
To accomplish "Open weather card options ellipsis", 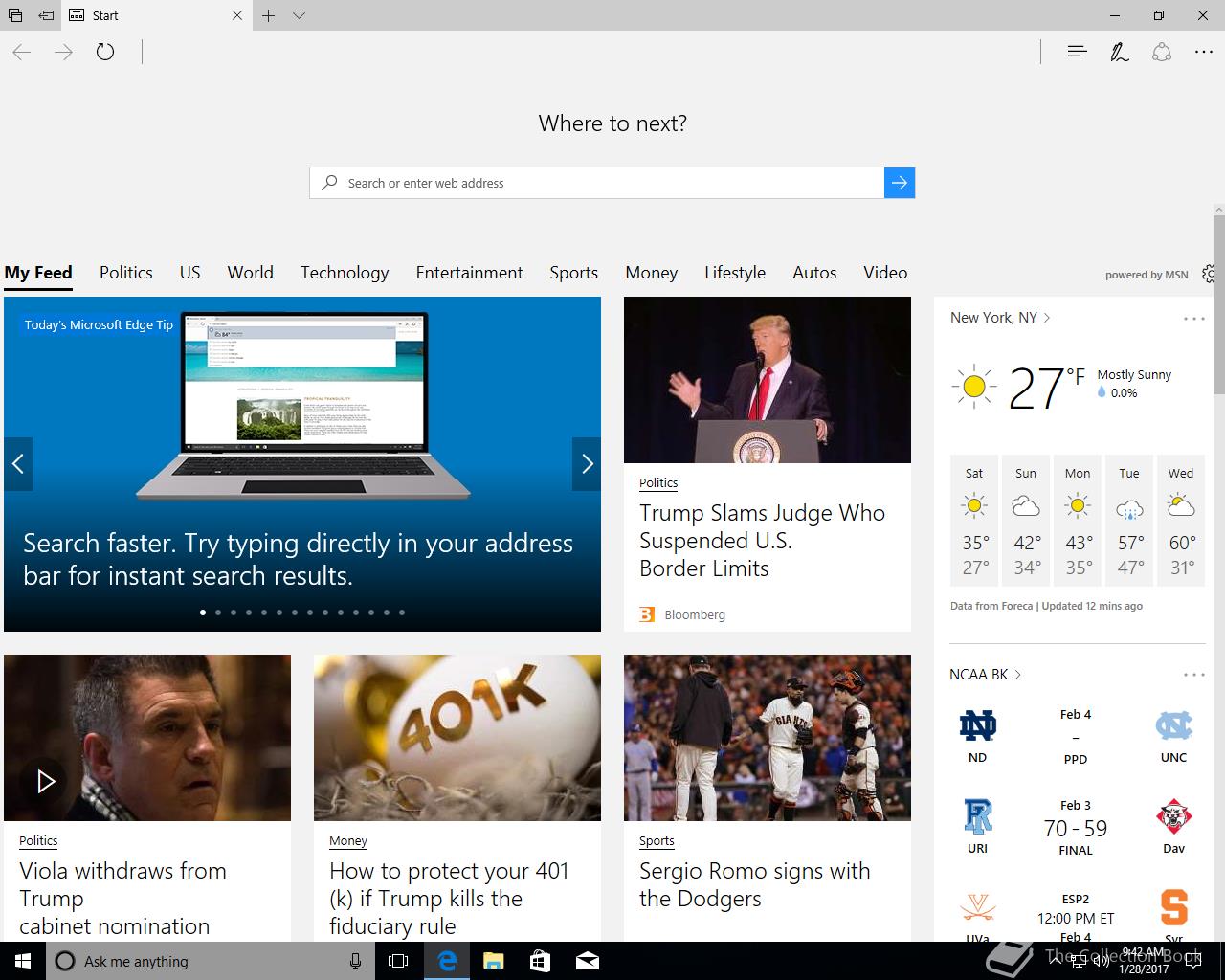I will coord(1193,319).
